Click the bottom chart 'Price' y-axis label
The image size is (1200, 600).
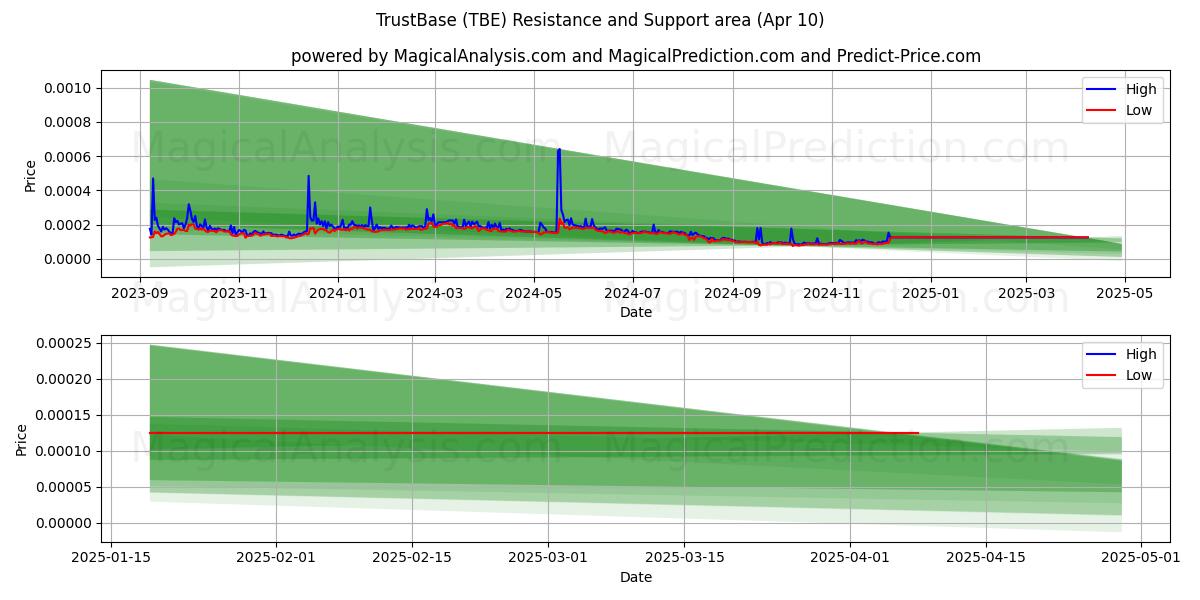click(22, 440)
